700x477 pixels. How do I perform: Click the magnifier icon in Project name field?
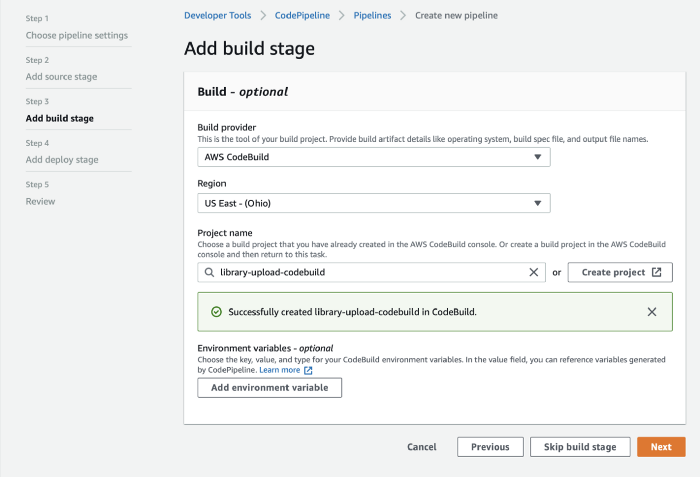(x=209, y=272)
